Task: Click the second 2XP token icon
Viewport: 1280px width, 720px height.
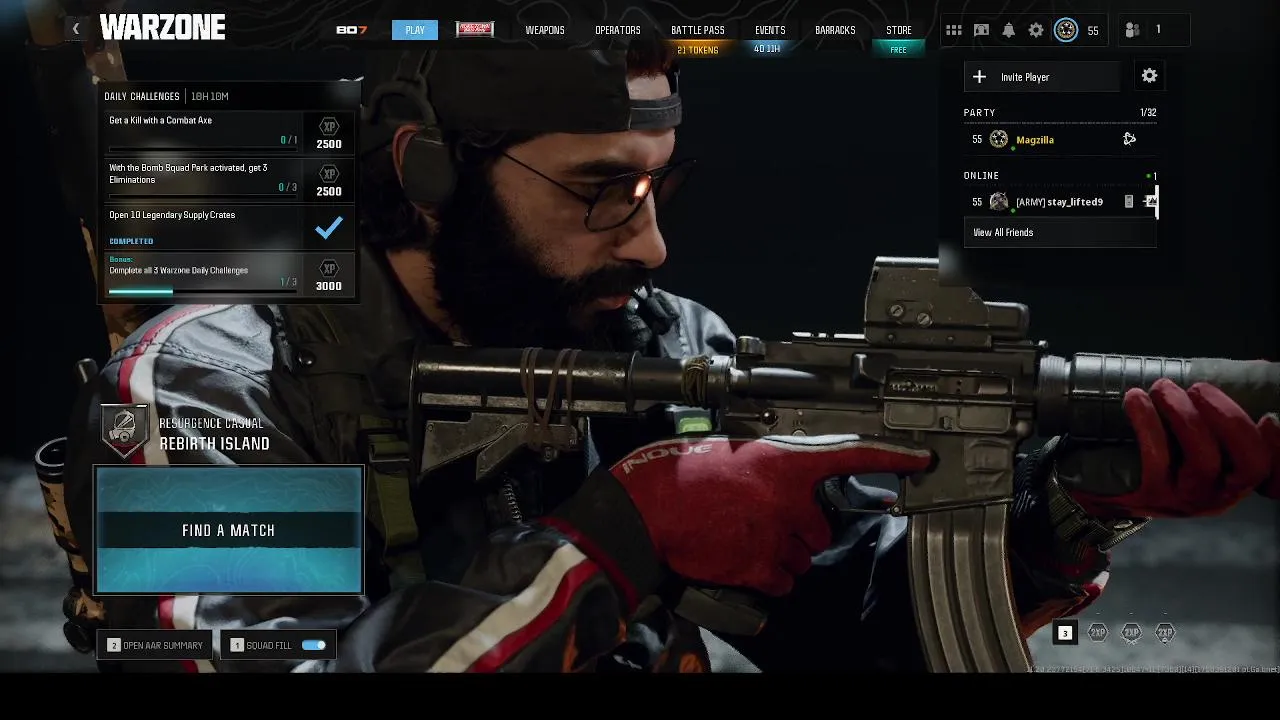Action: coord(1131,632)
